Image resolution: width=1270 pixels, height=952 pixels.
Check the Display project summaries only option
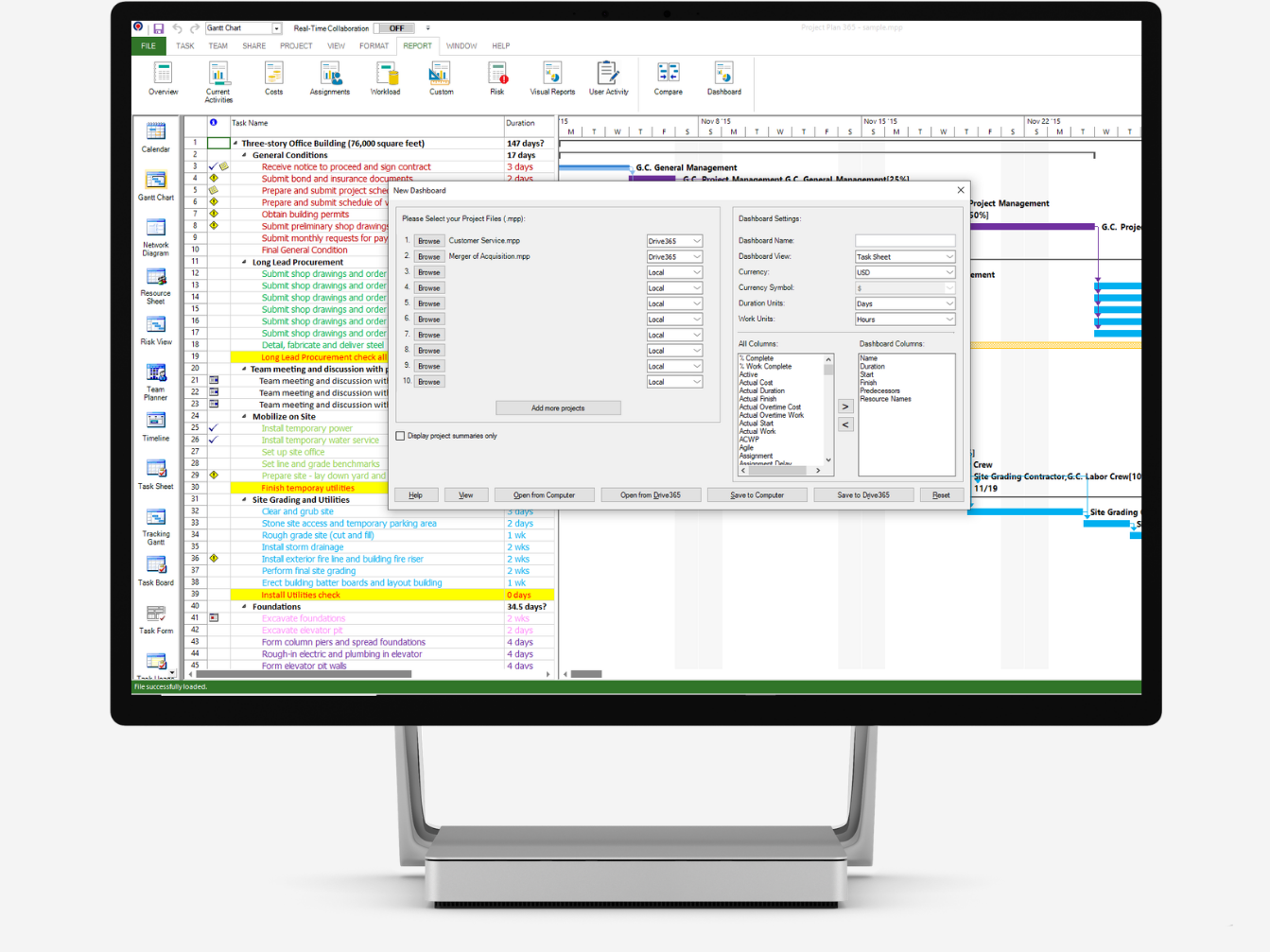tap(401, 436)
